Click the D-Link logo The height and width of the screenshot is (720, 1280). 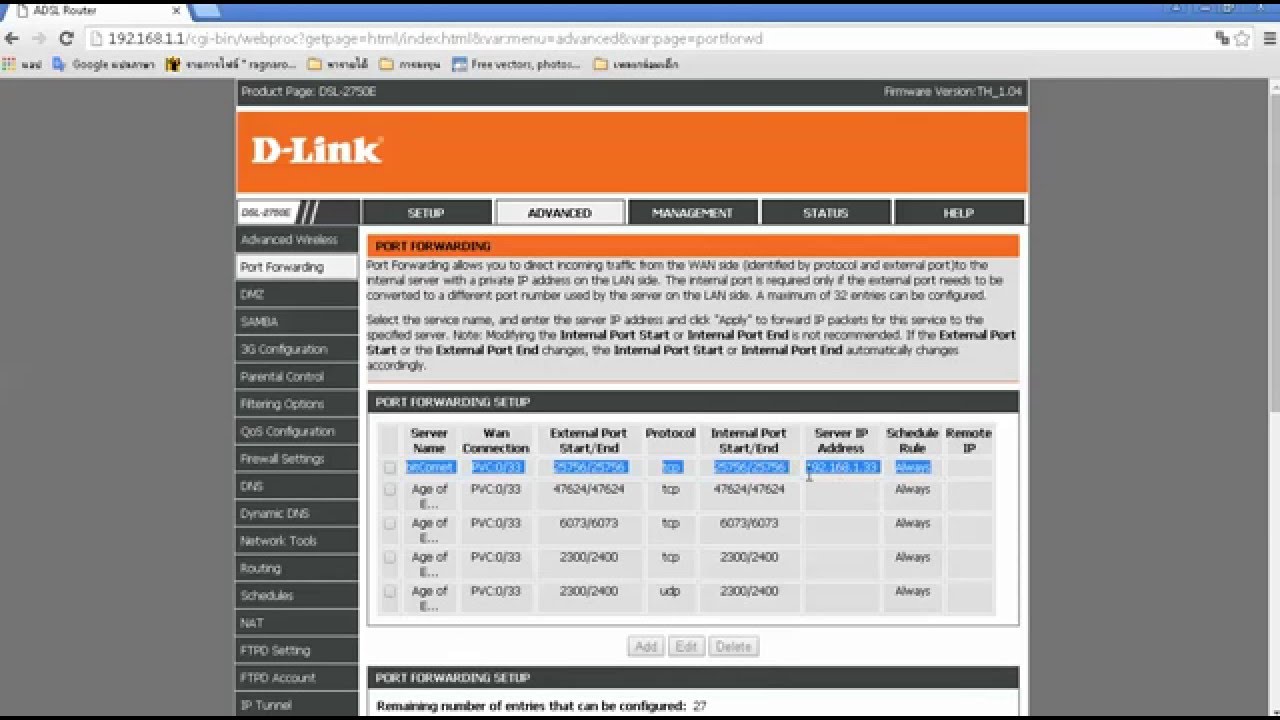click(x=316, y=150)
